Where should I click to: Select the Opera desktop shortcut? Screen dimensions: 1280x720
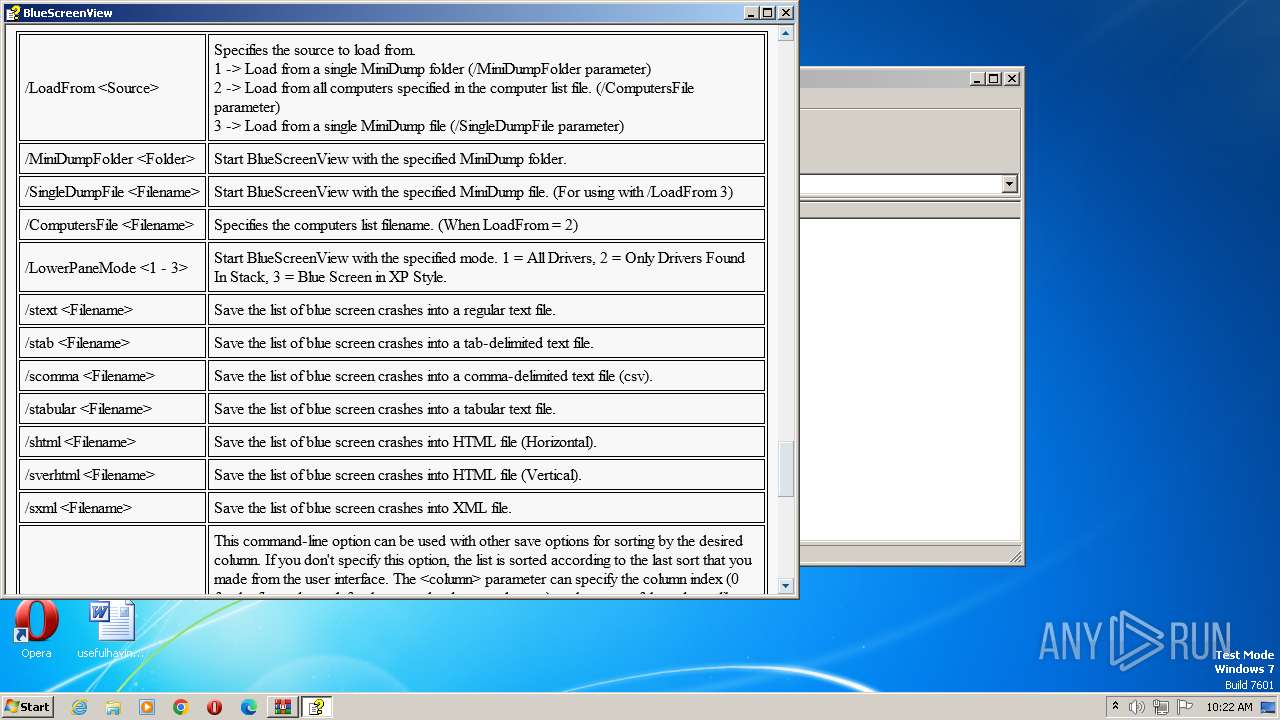pyautogui.click(x=36, y=630)
